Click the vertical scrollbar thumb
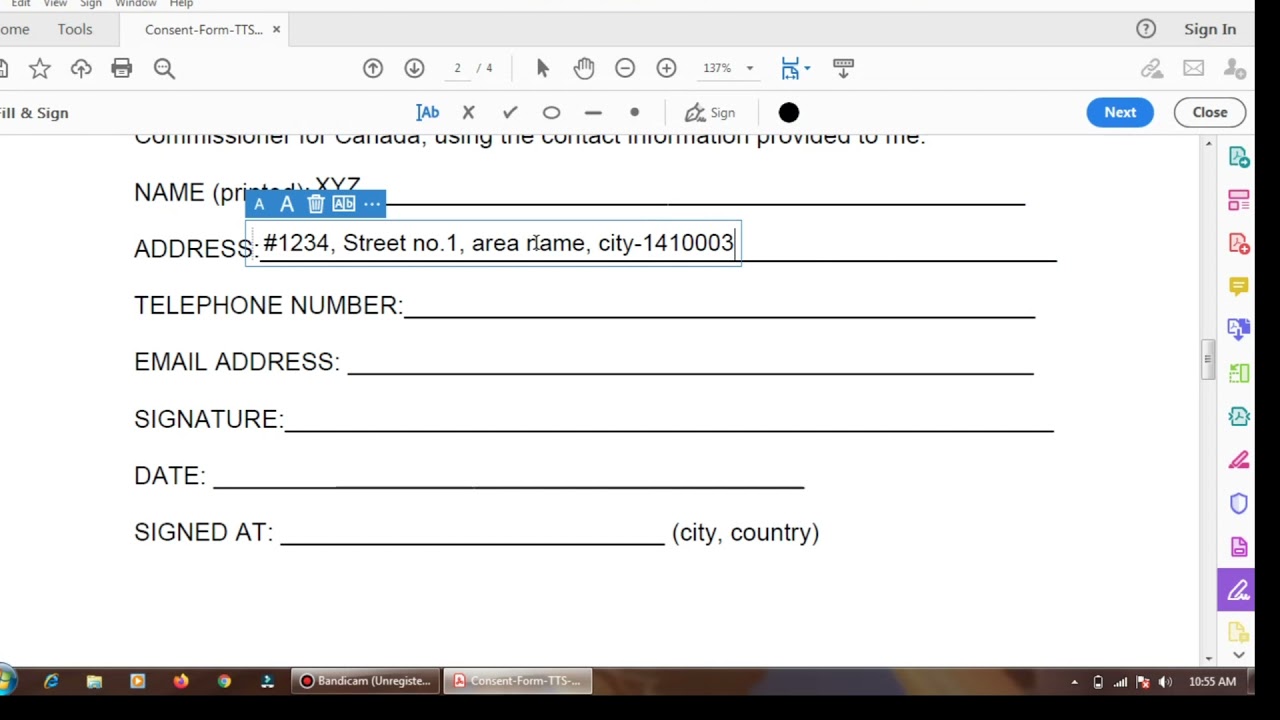This screenshot has width=1280, height=720. pyautogui.click(x=1208, y=360)
